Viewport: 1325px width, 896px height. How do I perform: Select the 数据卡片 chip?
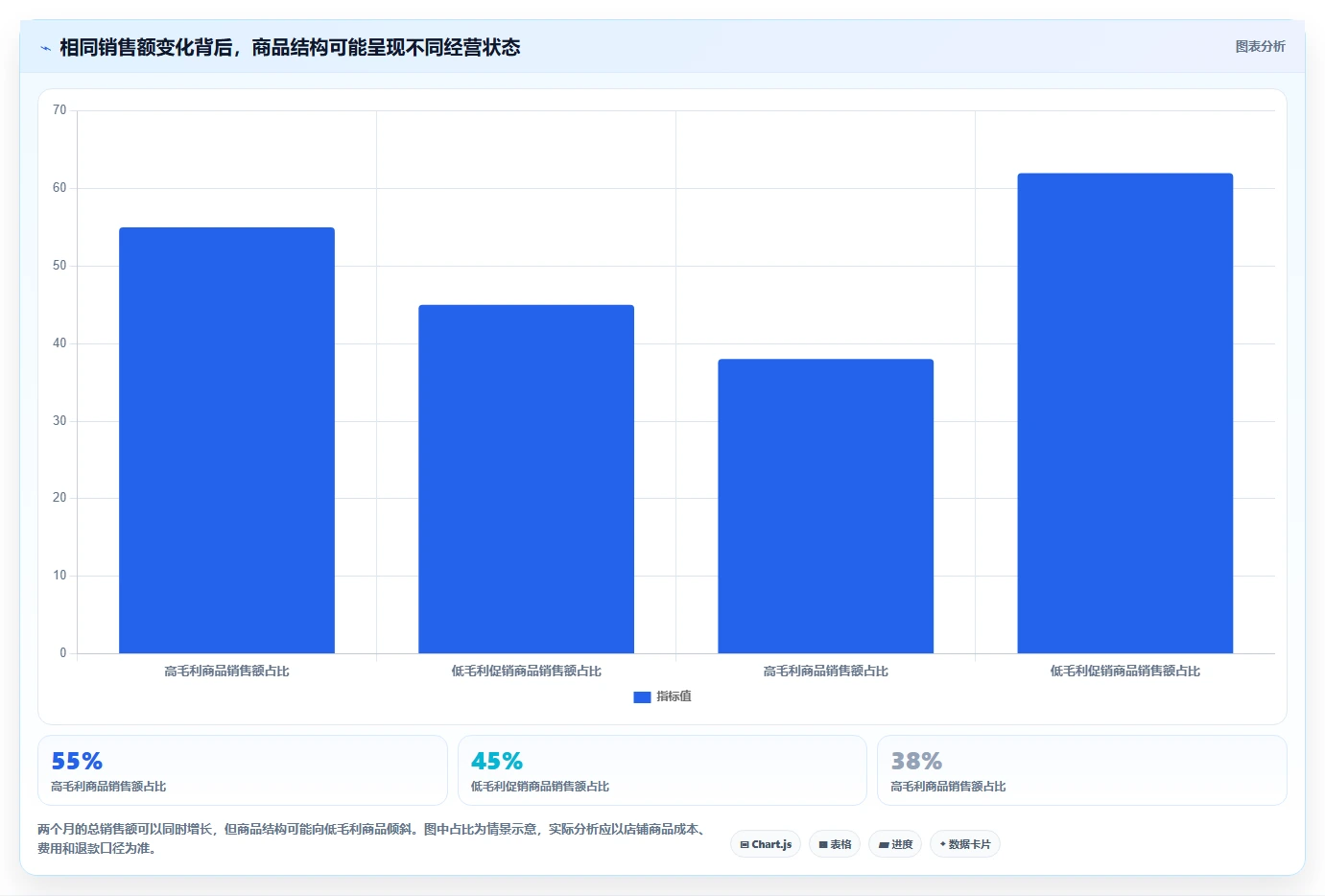coord(965,844)
